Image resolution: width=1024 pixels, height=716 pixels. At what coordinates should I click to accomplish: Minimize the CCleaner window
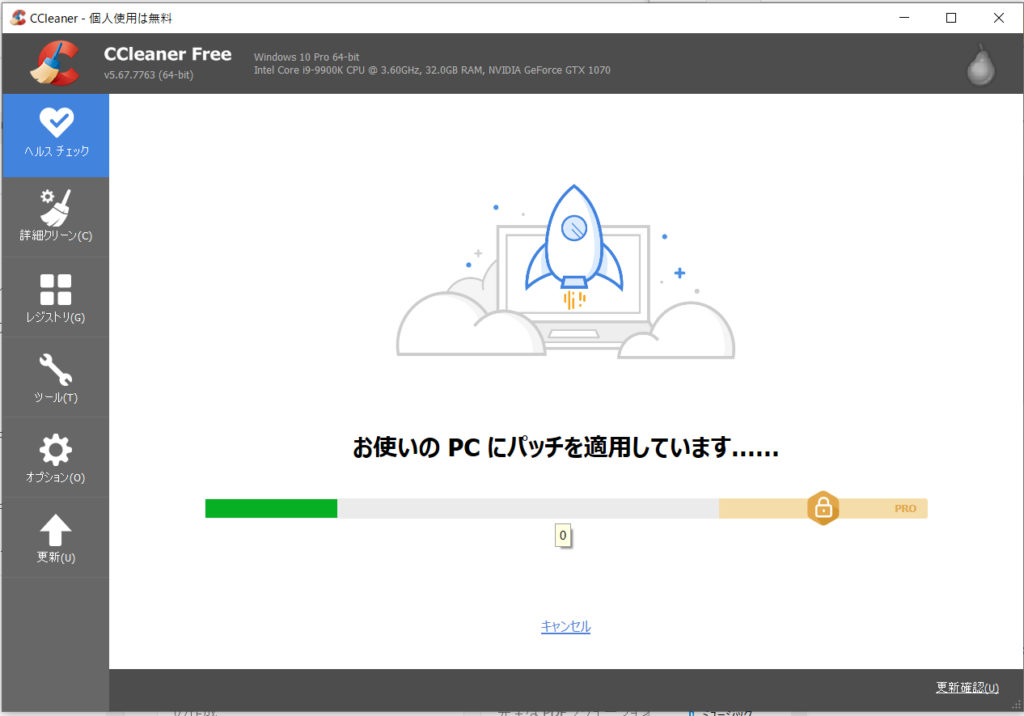coord(904,17)
